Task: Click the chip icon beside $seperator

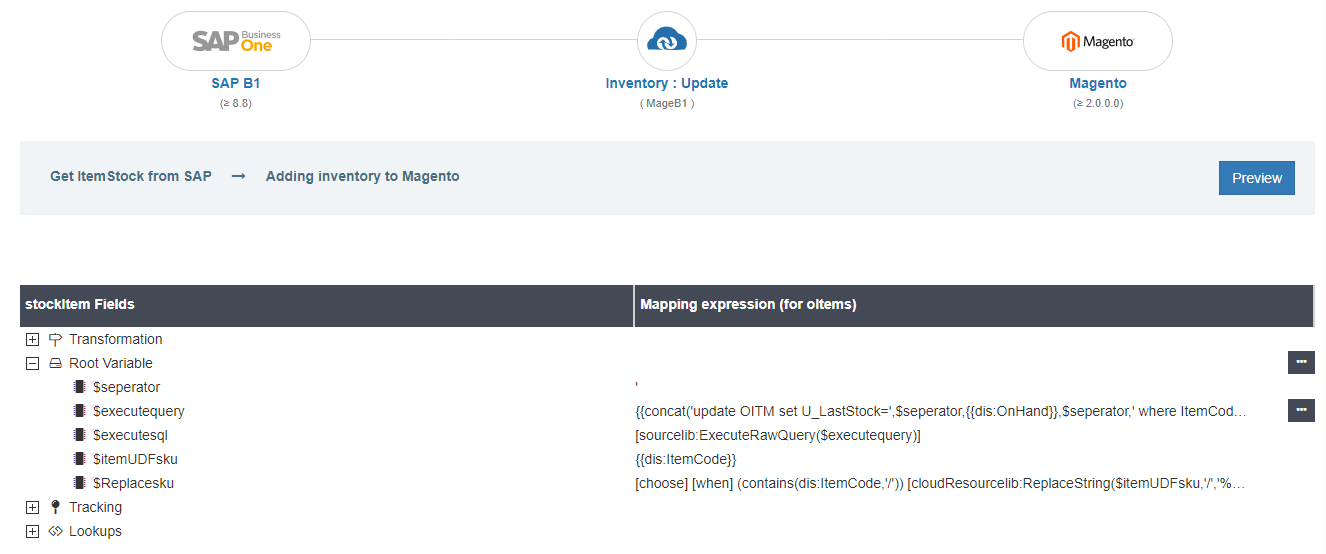Action: [80, 387]
